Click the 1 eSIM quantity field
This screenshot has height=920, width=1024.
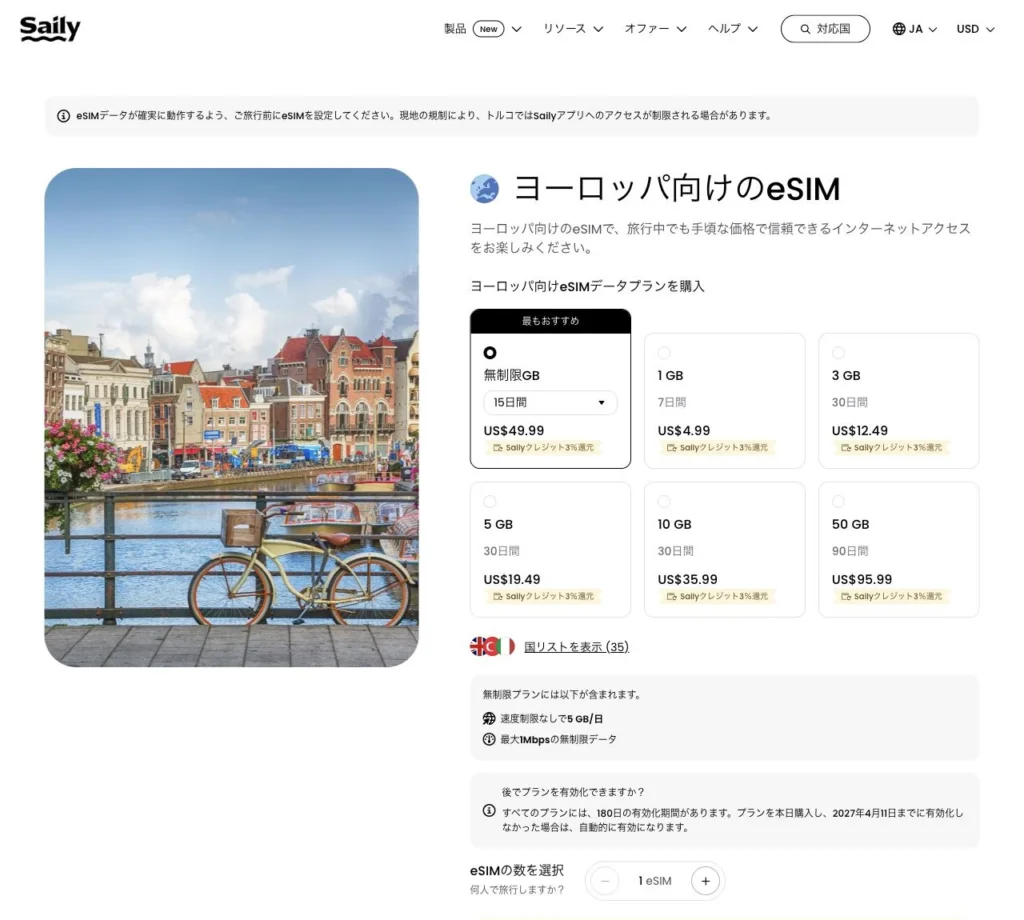coord(655,881)
